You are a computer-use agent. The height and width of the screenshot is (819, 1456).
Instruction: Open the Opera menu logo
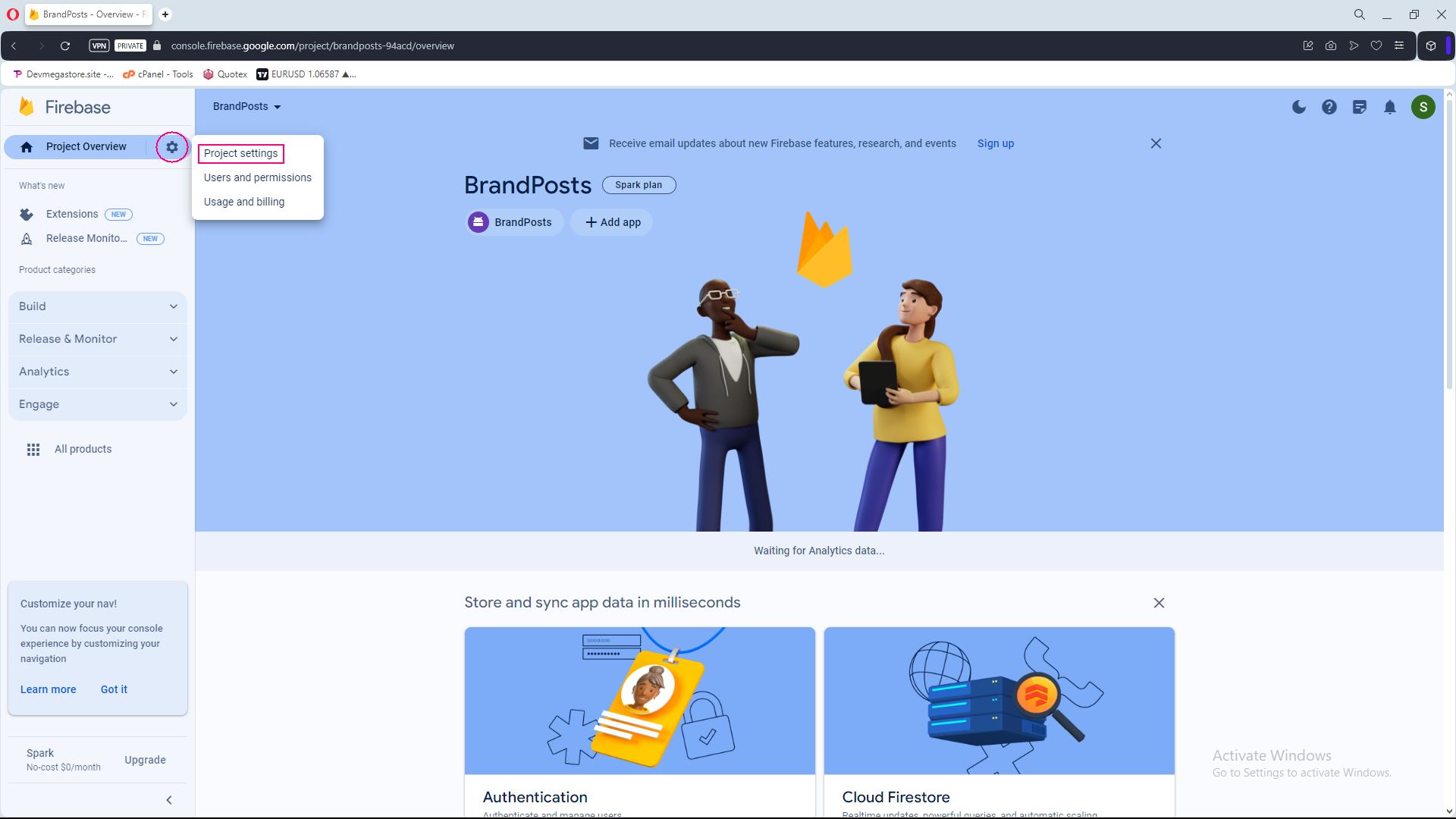pyautogui.click(x=13, y=14)
